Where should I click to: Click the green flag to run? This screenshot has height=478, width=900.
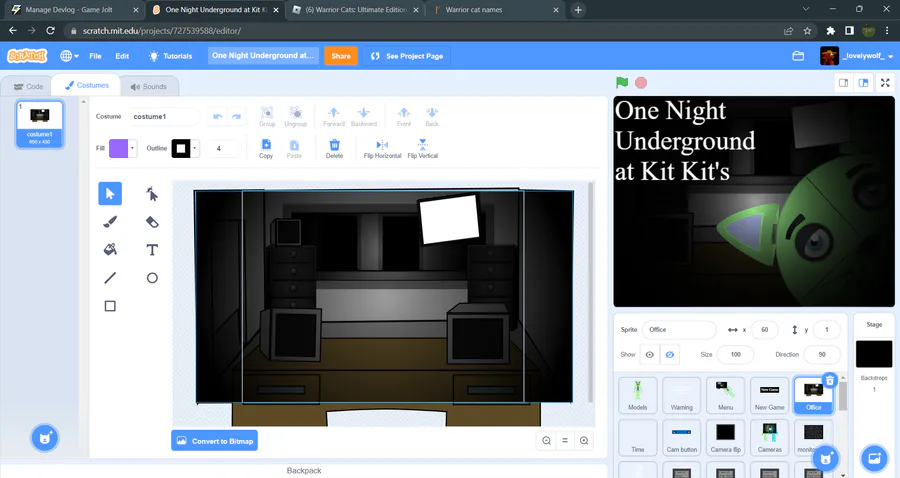(622, 83)
